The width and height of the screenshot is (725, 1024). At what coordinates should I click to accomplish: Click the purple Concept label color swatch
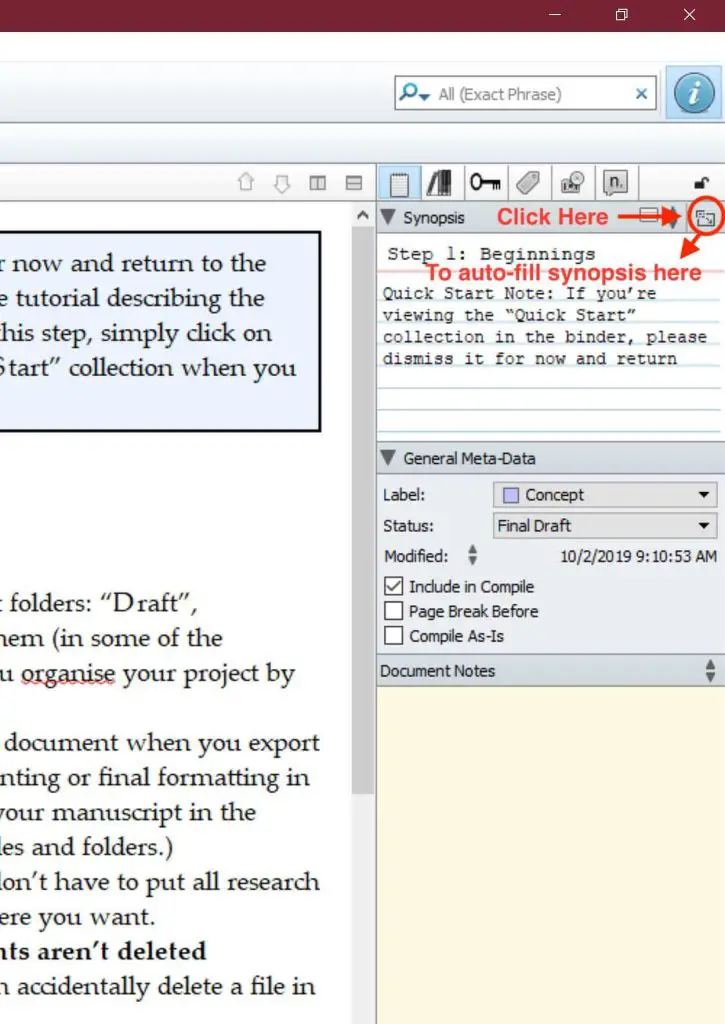511,495
